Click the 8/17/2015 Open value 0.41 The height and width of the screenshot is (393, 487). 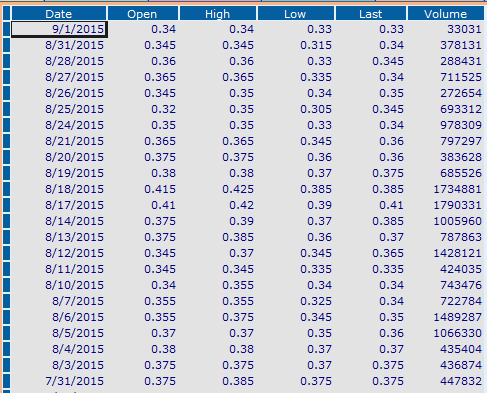click(143, 205)
